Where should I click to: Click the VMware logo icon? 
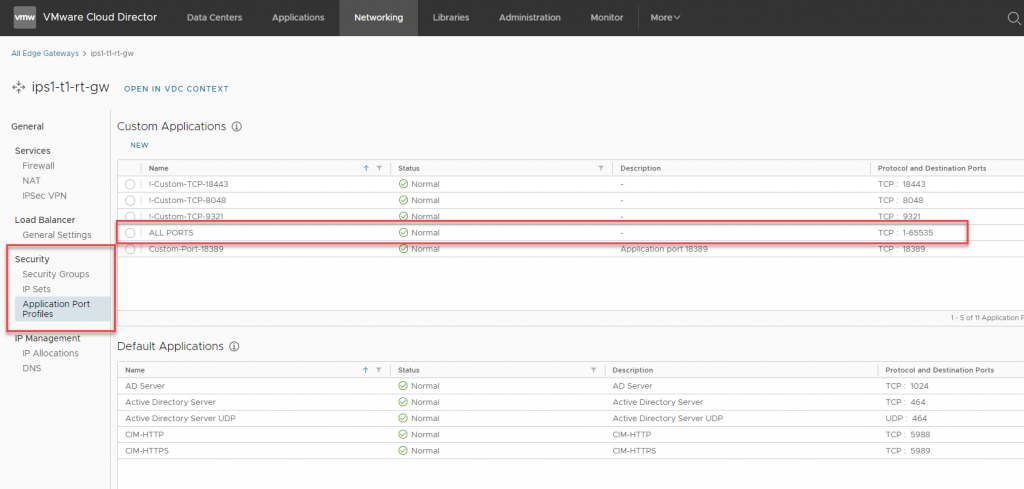pyautogui.click(x=25, y=17)
